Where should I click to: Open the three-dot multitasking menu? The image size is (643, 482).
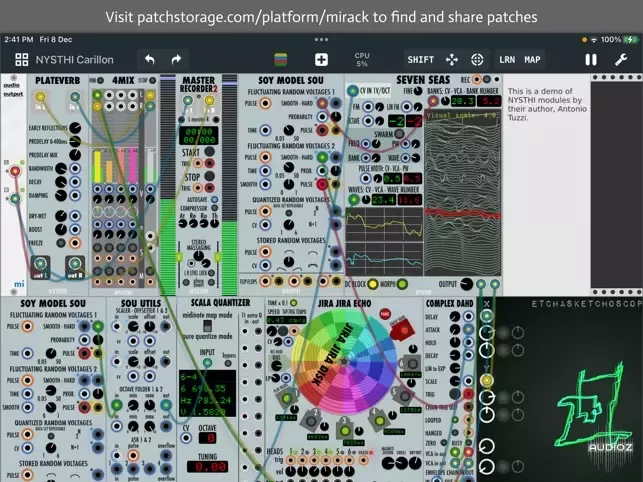tap(321, 39)
